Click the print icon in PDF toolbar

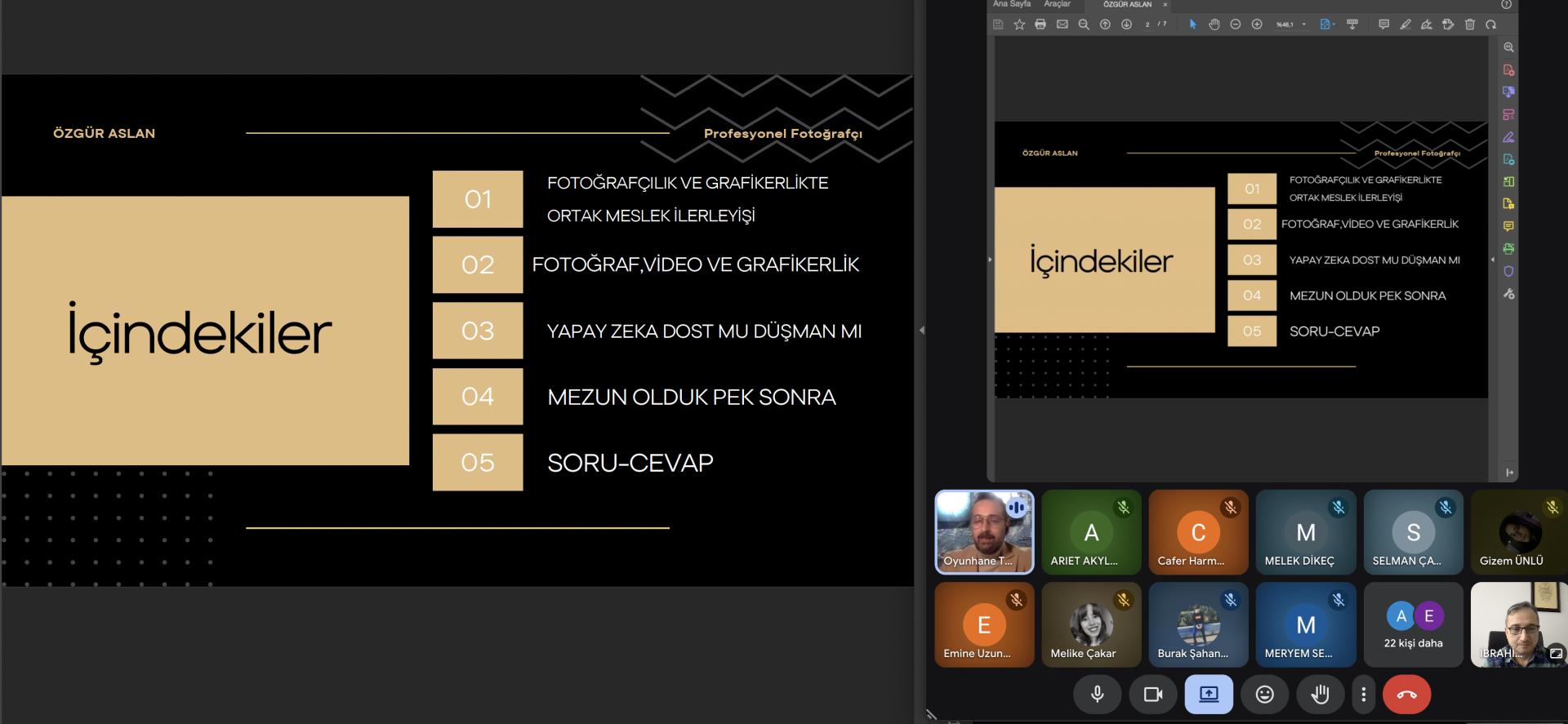click(x=1040, y=24)
